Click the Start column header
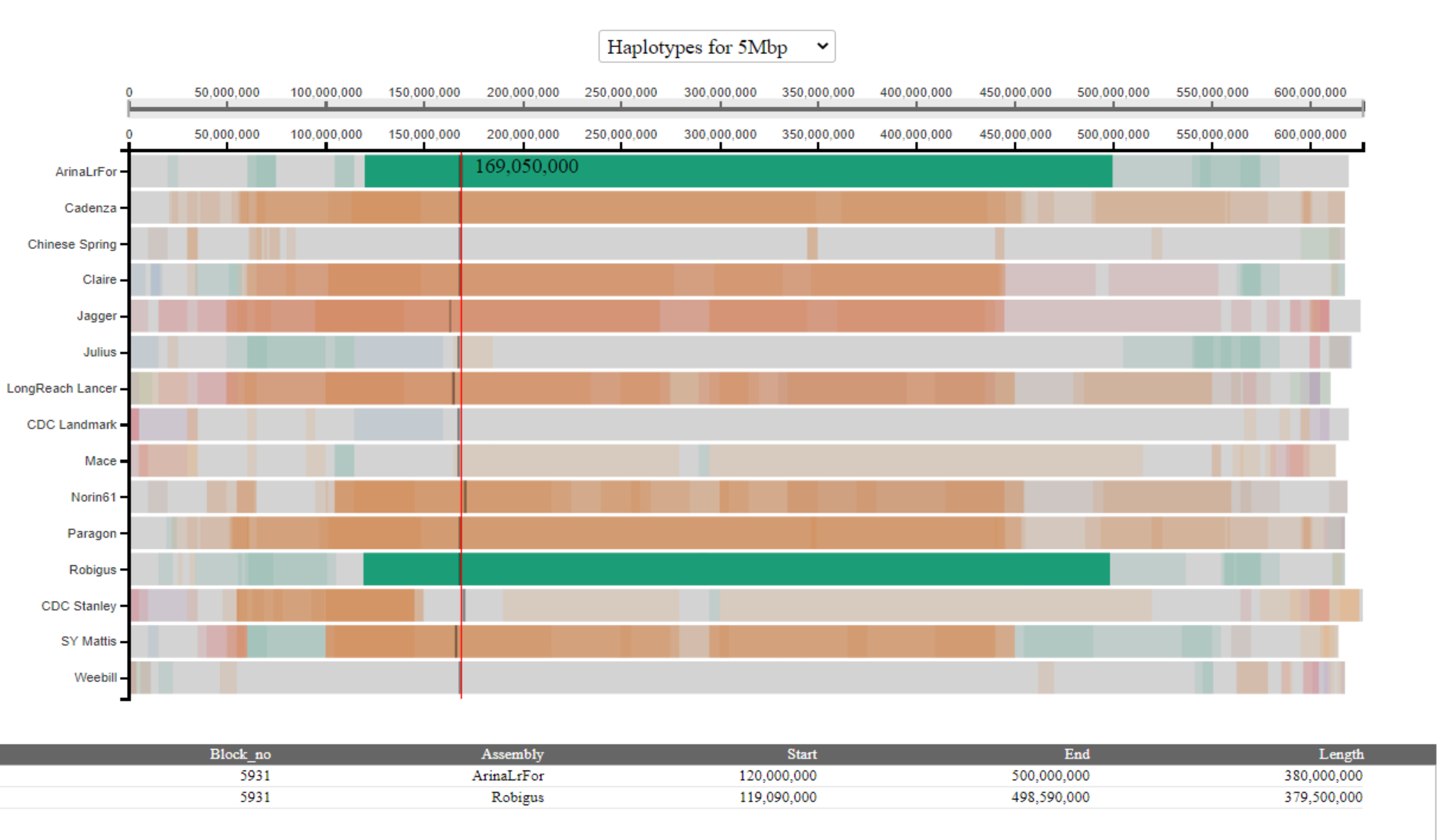This screenshot has width=1447, height=840. coord(801,754)
